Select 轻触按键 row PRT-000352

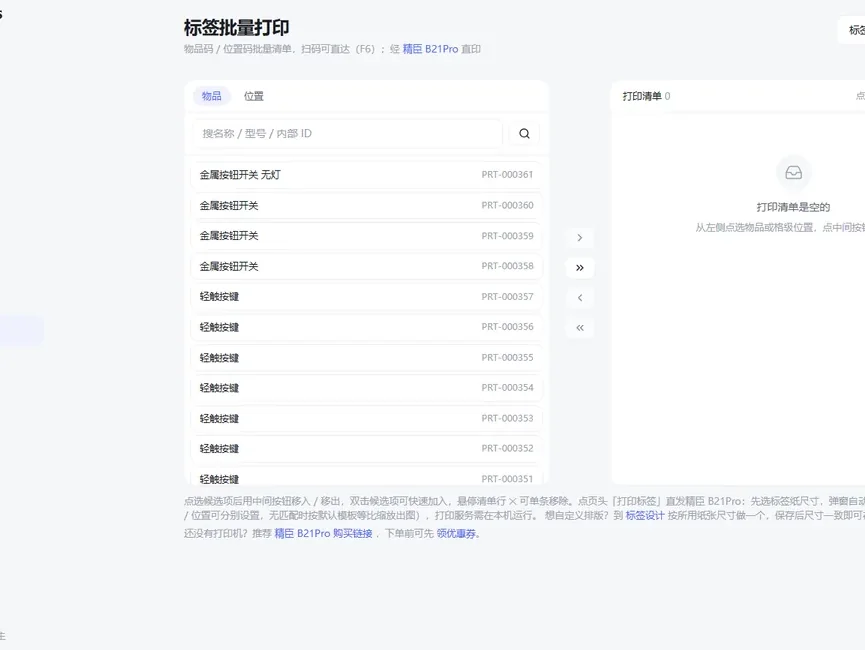click(x=366, y=449)
